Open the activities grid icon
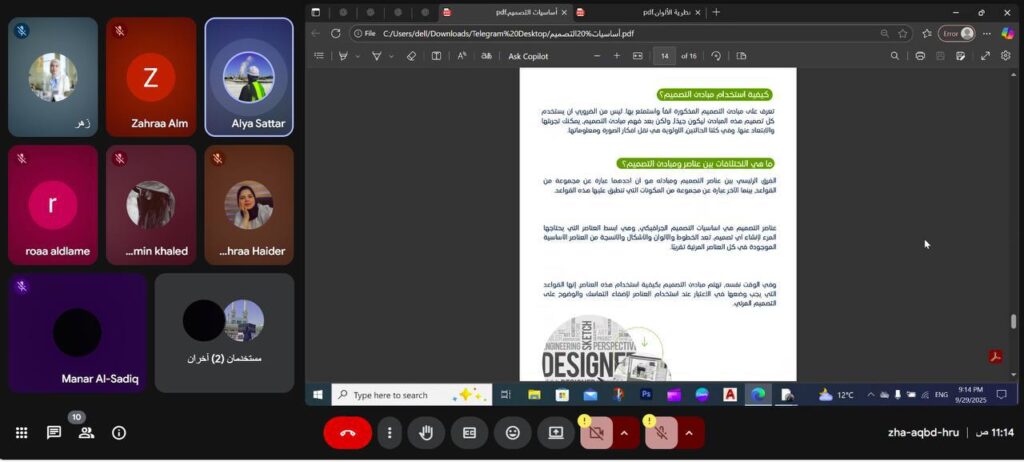 click(x=22, y=433)
